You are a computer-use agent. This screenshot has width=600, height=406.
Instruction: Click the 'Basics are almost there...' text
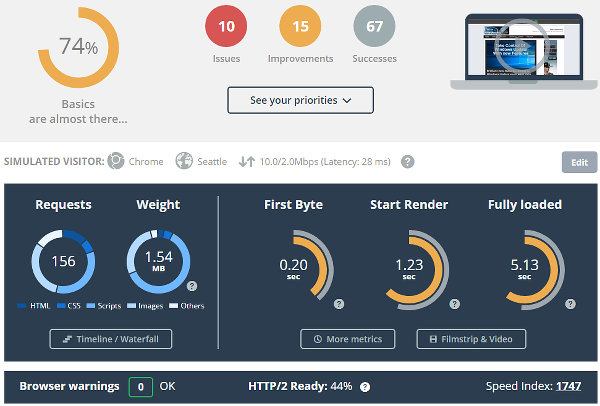pyautogui.click(x=78, y=112)
